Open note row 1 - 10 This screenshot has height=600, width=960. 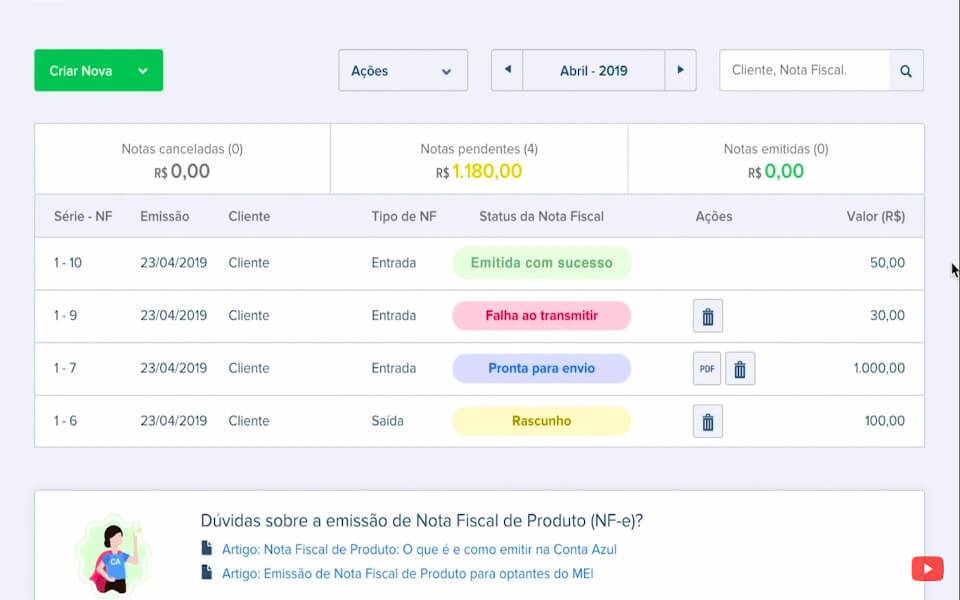click(479, 263)
